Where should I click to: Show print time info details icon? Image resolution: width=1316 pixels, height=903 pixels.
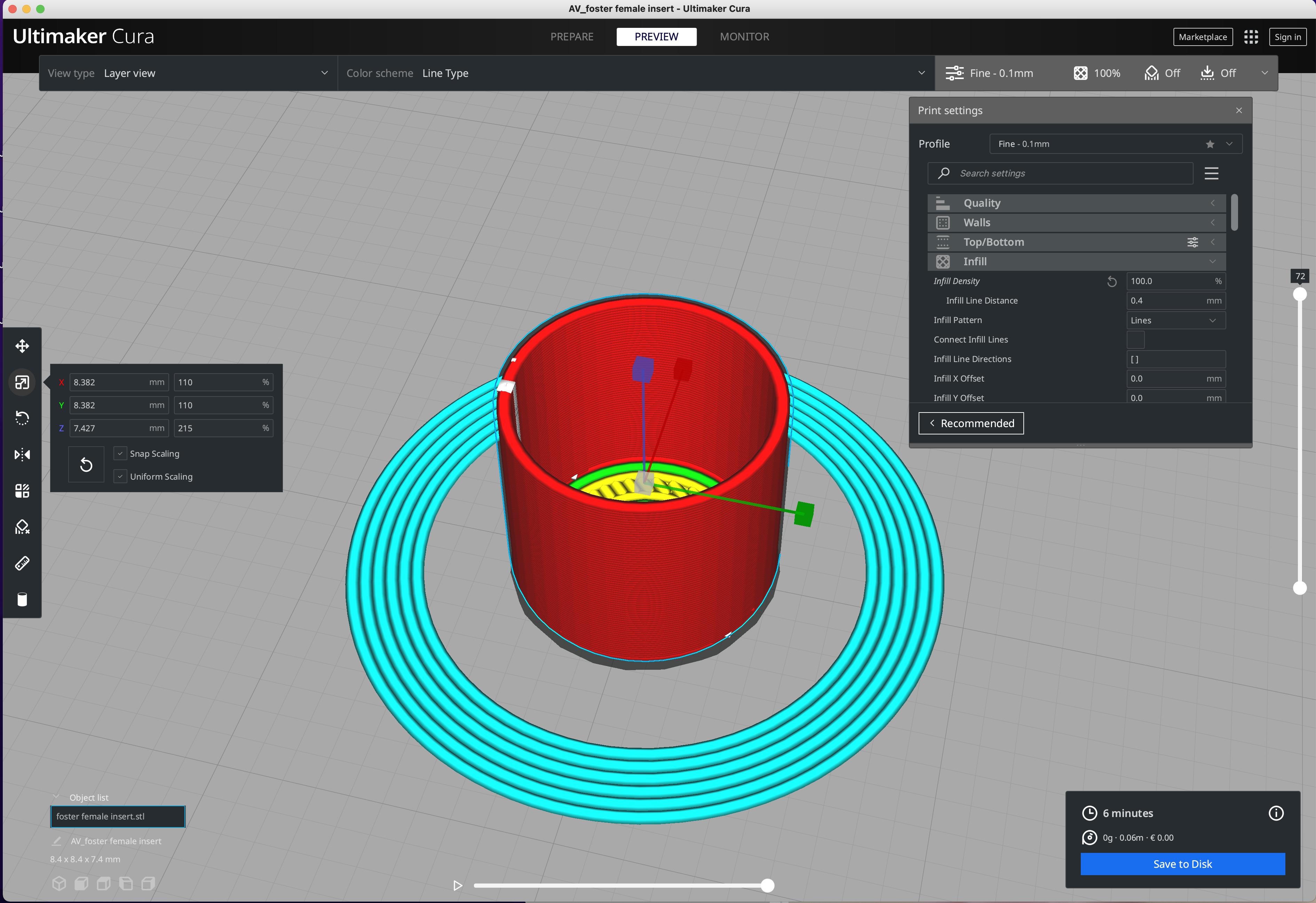coord(1276,814)
